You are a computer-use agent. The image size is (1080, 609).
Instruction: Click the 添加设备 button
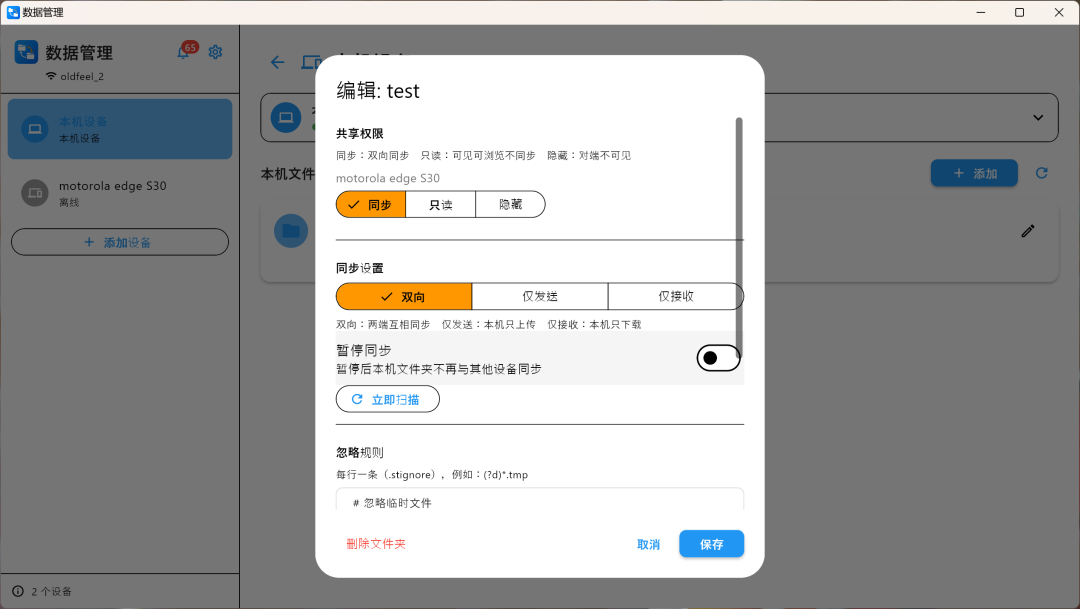click(120, 242)
